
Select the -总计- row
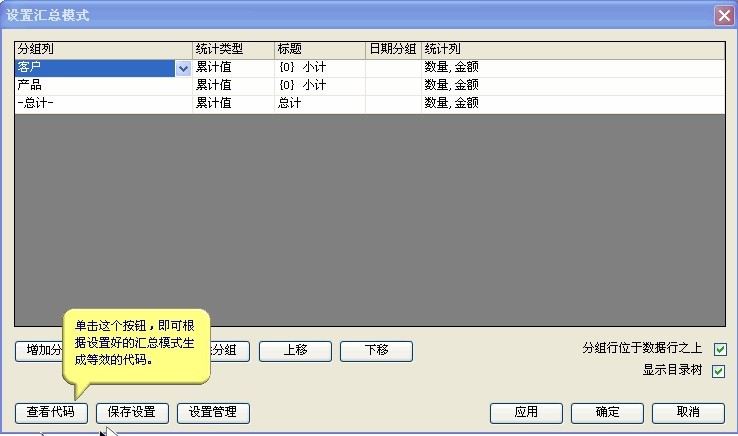tap(100, 103)
